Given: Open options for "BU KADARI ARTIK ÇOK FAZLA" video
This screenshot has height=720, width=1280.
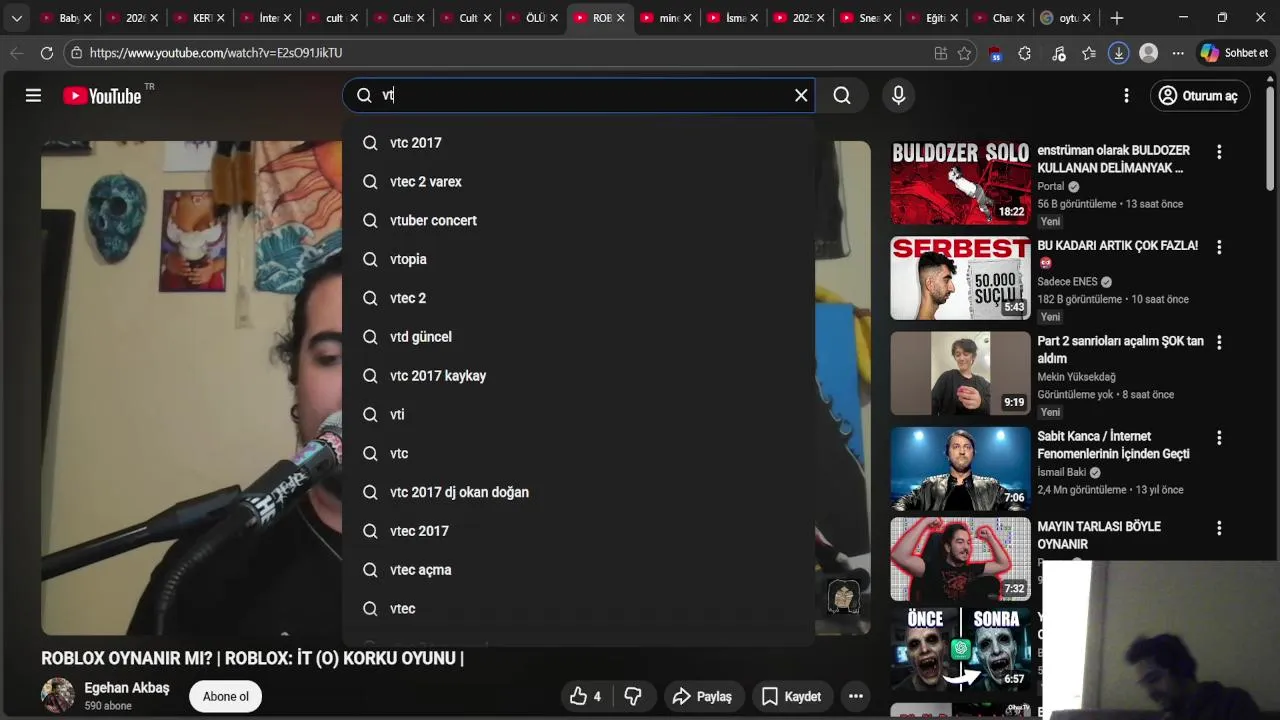Looking at the screenshot, I should point(1218,247).
